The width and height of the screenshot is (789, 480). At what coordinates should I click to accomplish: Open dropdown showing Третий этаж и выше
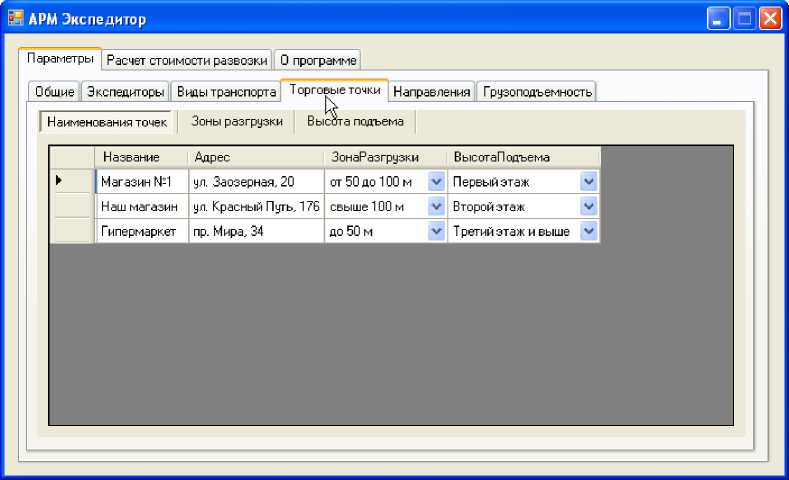[x=589, y=232]
